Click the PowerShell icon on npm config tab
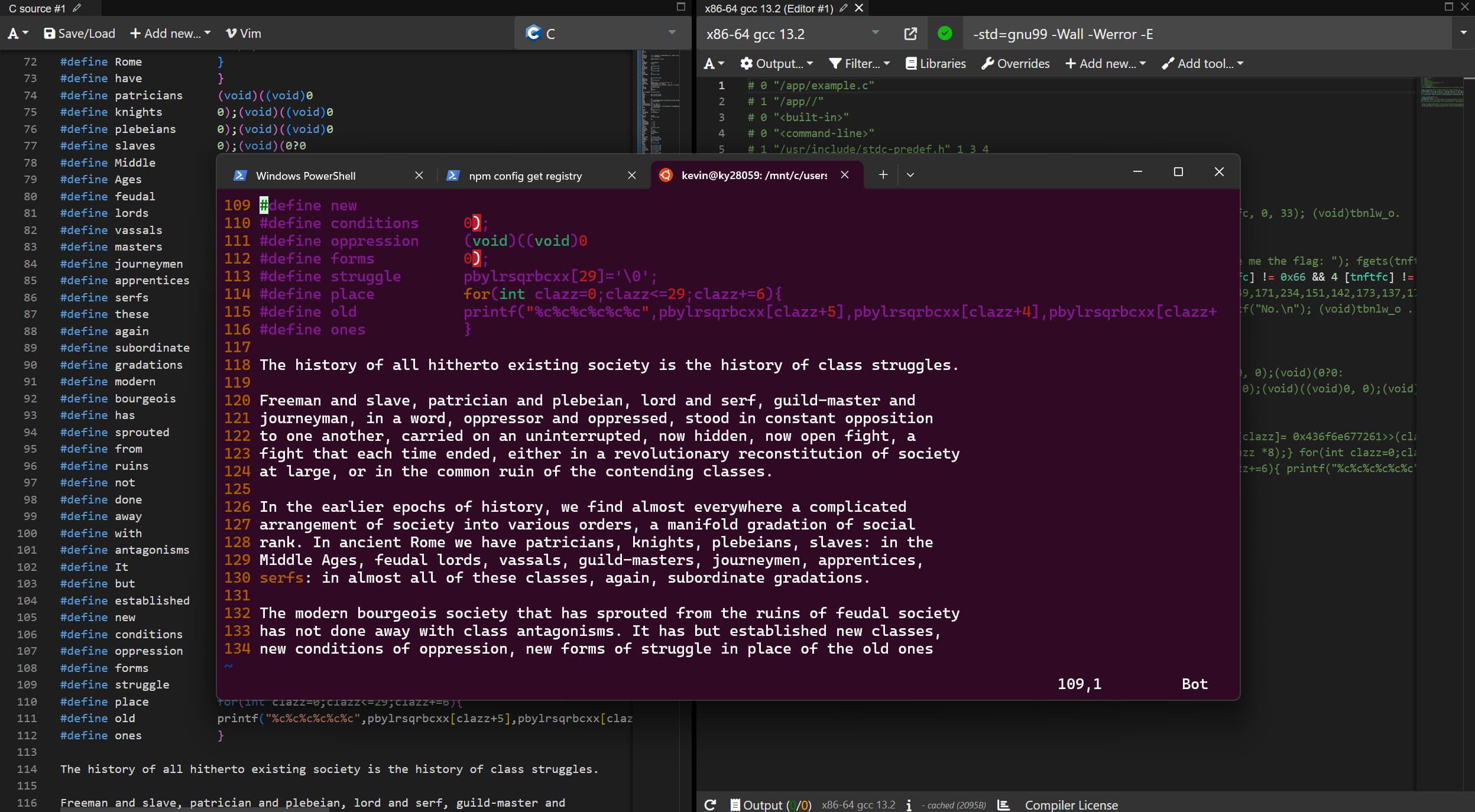The image size is (1475, 812). [453, 176]
